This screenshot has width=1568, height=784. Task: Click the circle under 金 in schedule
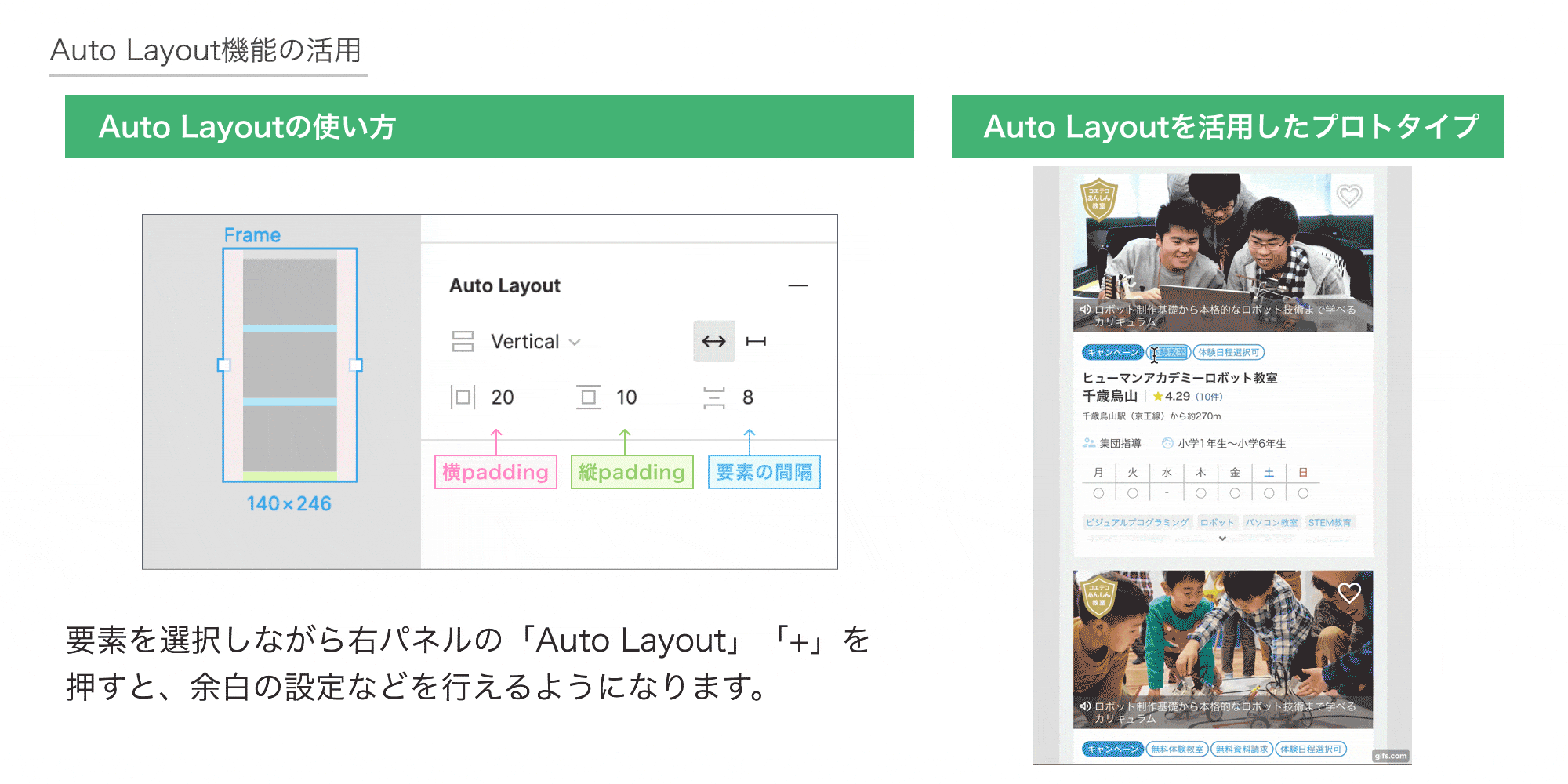(x=1235, y=493)
